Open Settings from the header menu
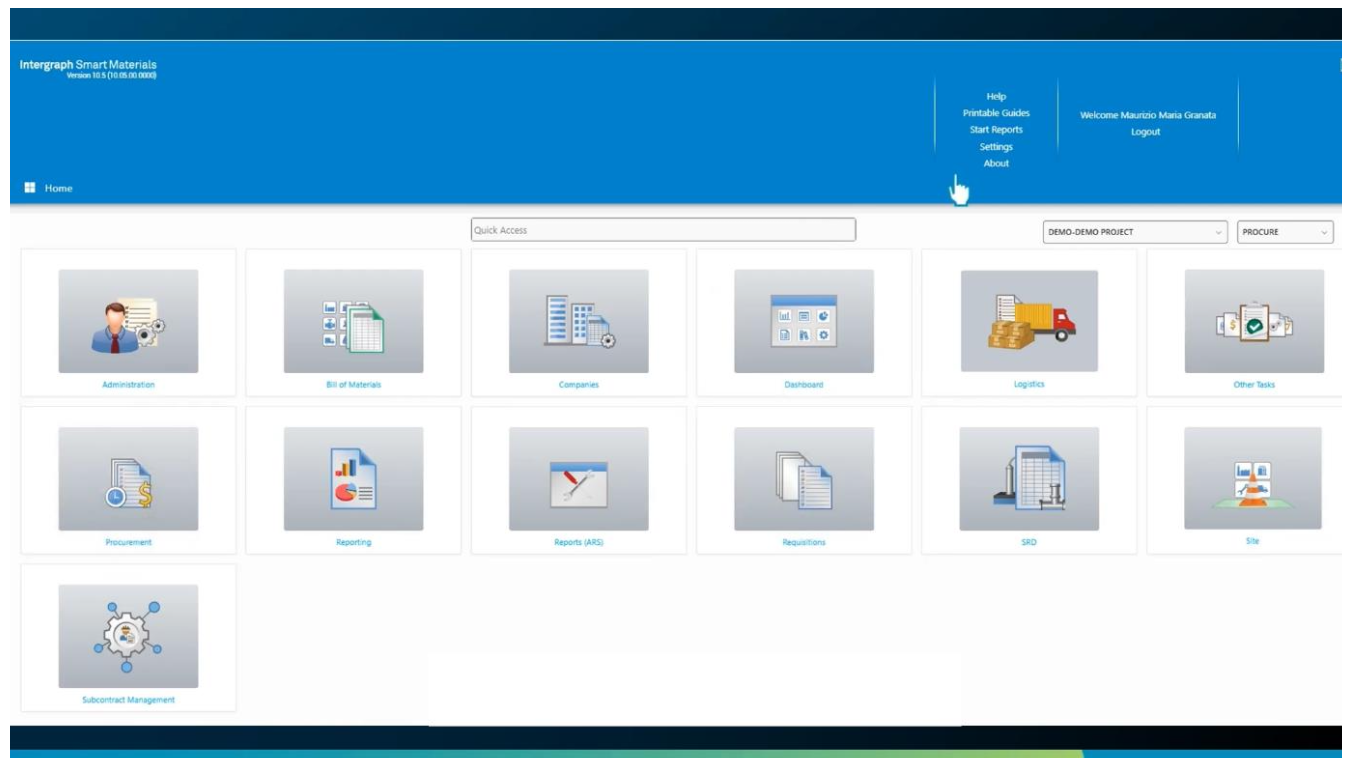 (996, 147)
